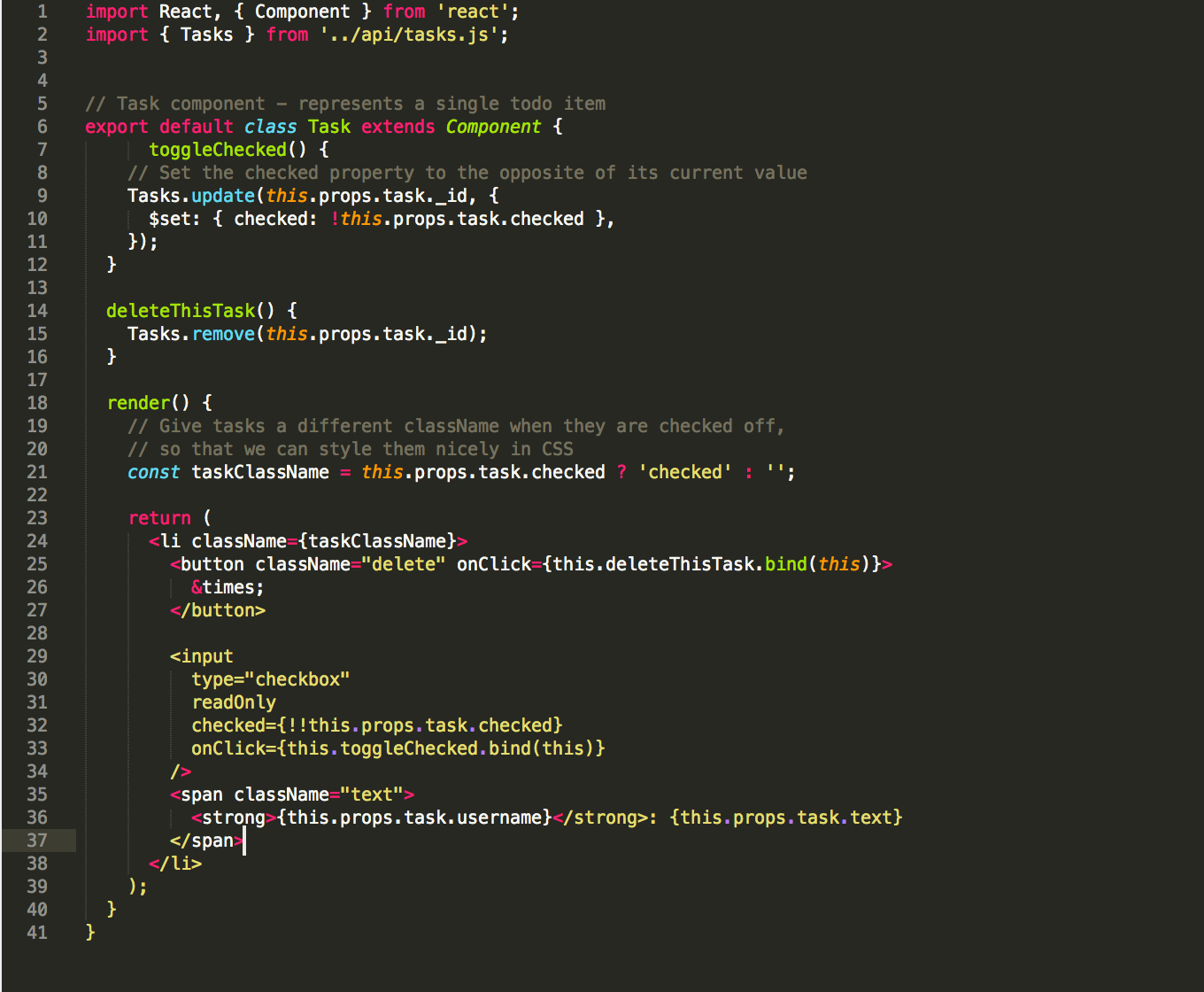Viewport: 1204px width, 992px height.
Task: Click the highlighted gutter number 37
Action: tap(37, 841)
